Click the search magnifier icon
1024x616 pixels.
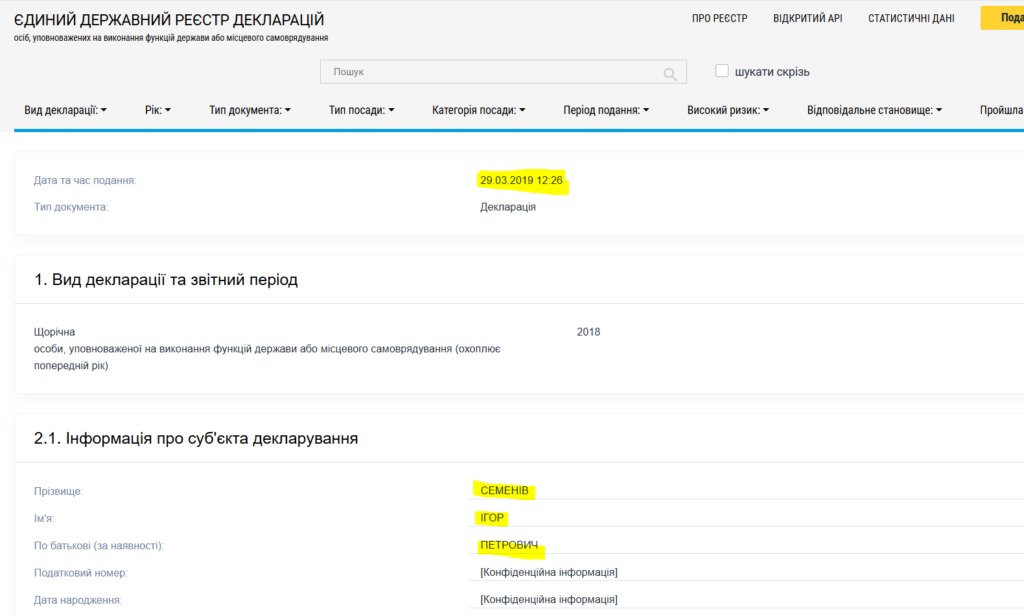(x=670, y=74)
